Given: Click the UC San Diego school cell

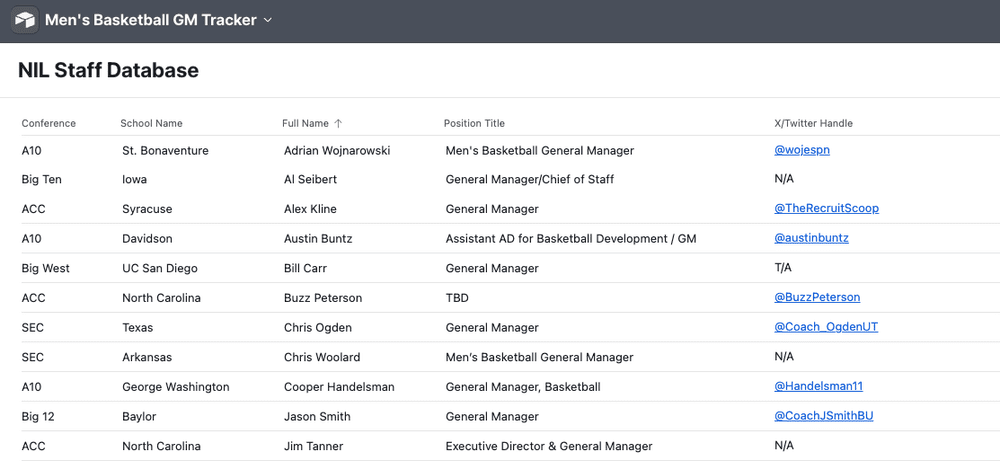Looking at the screenshot, I should [x=160, y=268].
